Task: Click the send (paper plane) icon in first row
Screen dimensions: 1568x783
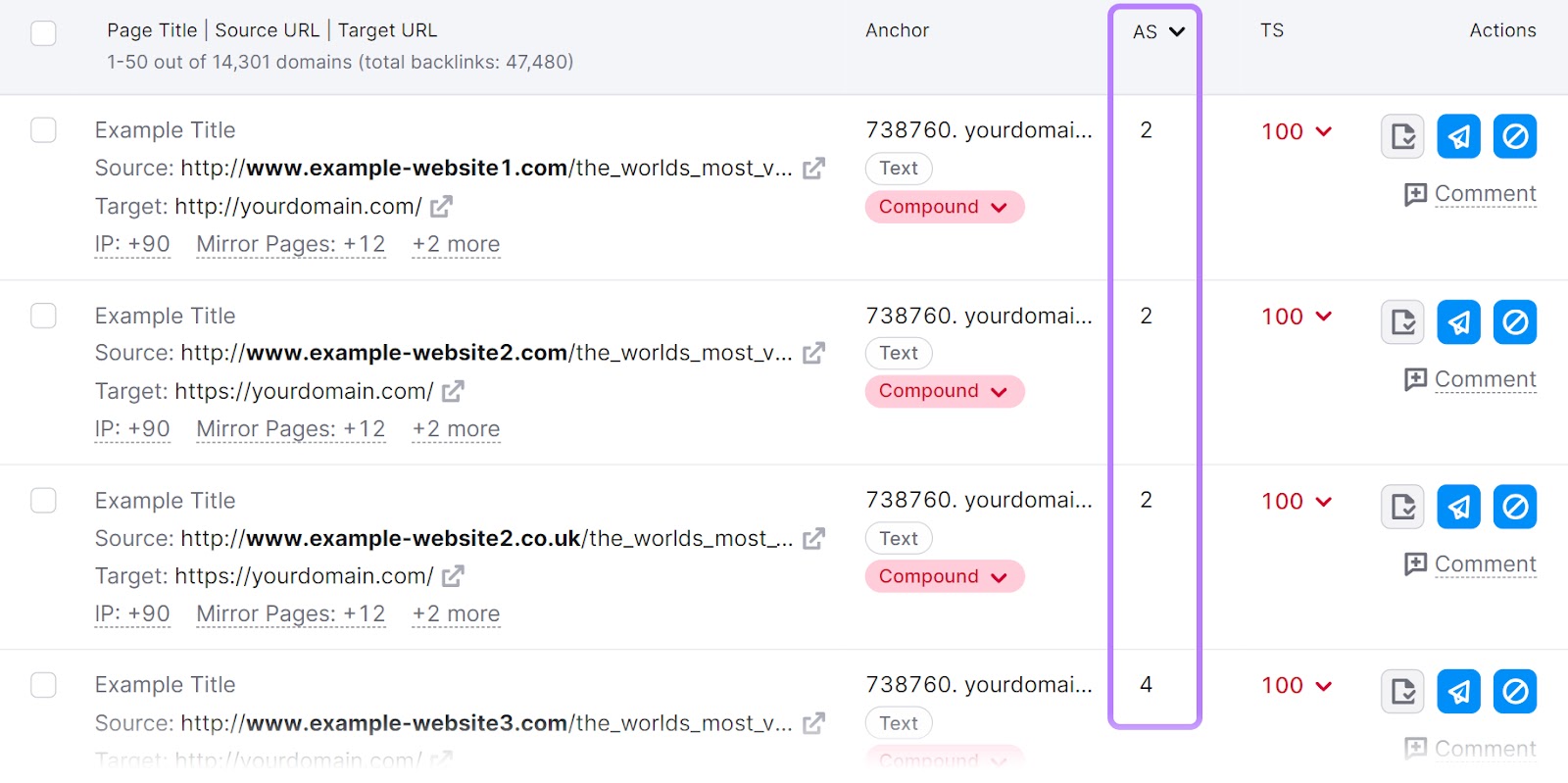Action: tap(1458, 136)
